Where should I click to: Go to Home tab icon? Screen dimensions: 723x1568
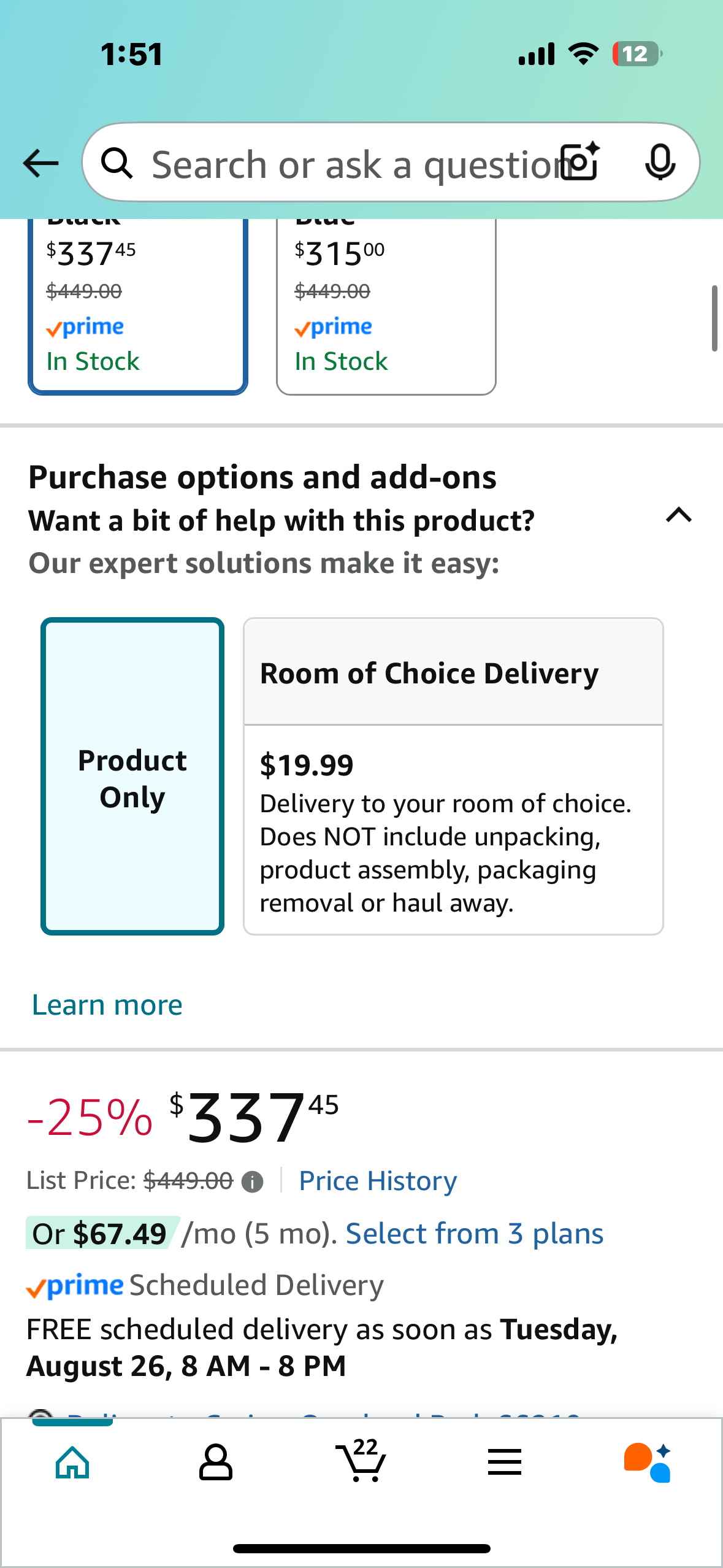[x=72, y=1462]
